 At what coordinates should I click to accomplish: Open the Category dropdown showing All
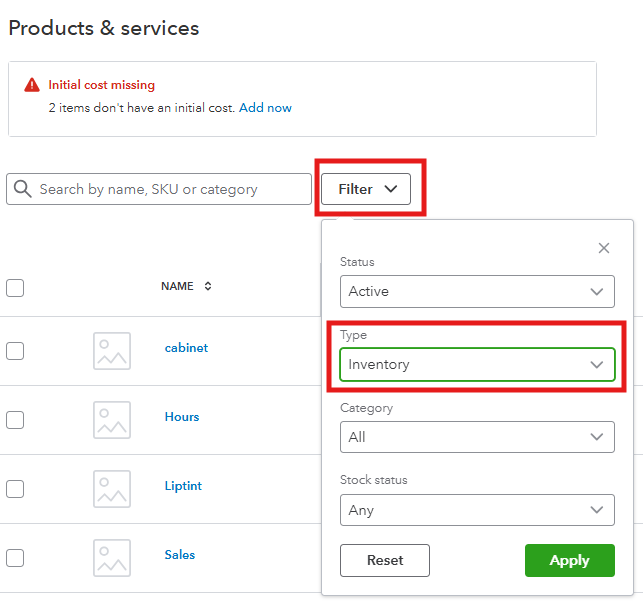(476, 437)
